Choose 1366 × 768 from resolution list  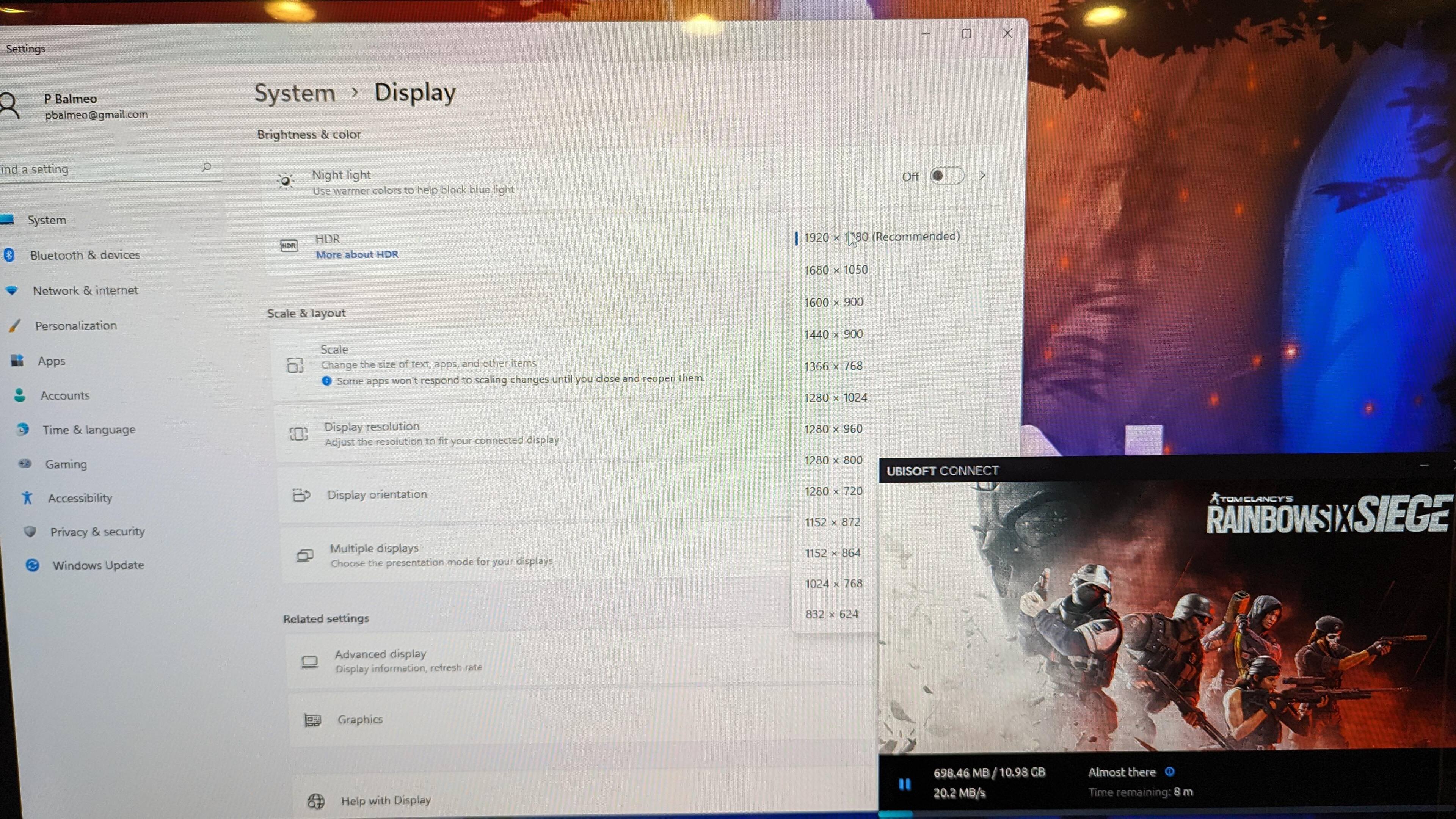pyautogui.click(x=833, y=366)
